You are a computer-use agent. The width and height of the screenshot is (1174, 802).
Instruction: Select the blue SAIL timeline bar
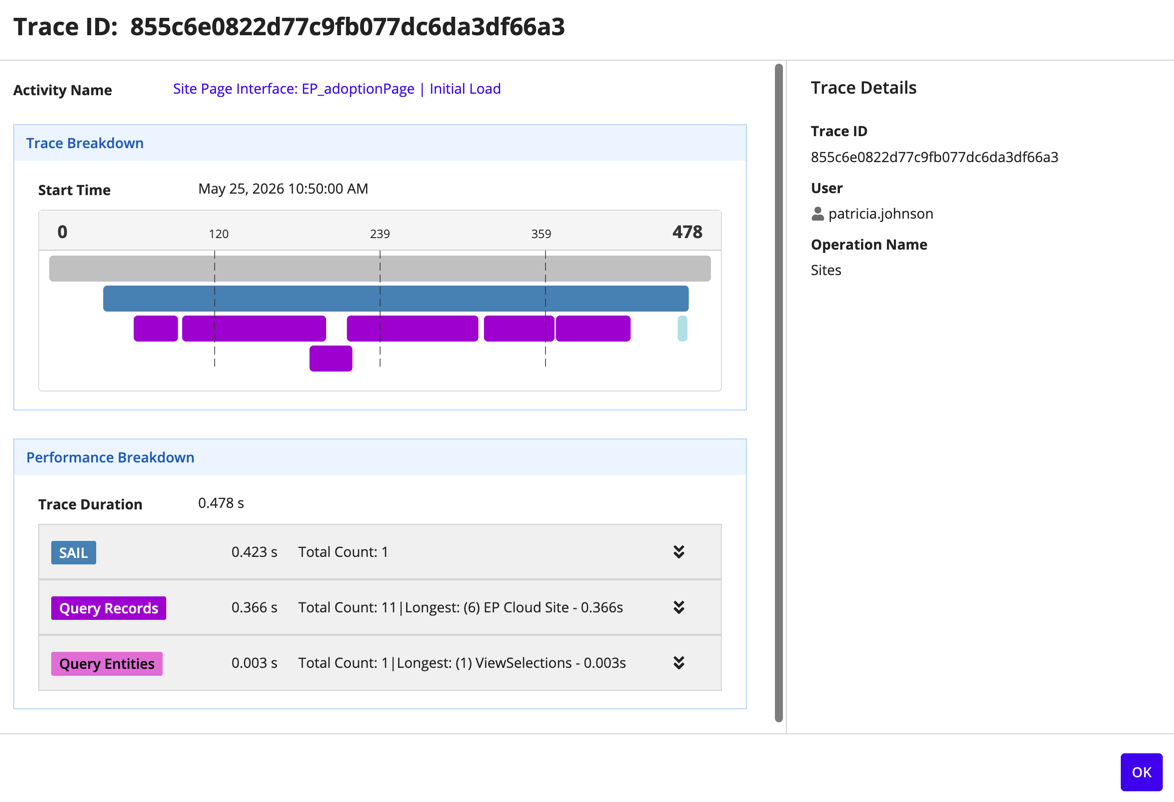coord(395,299)
